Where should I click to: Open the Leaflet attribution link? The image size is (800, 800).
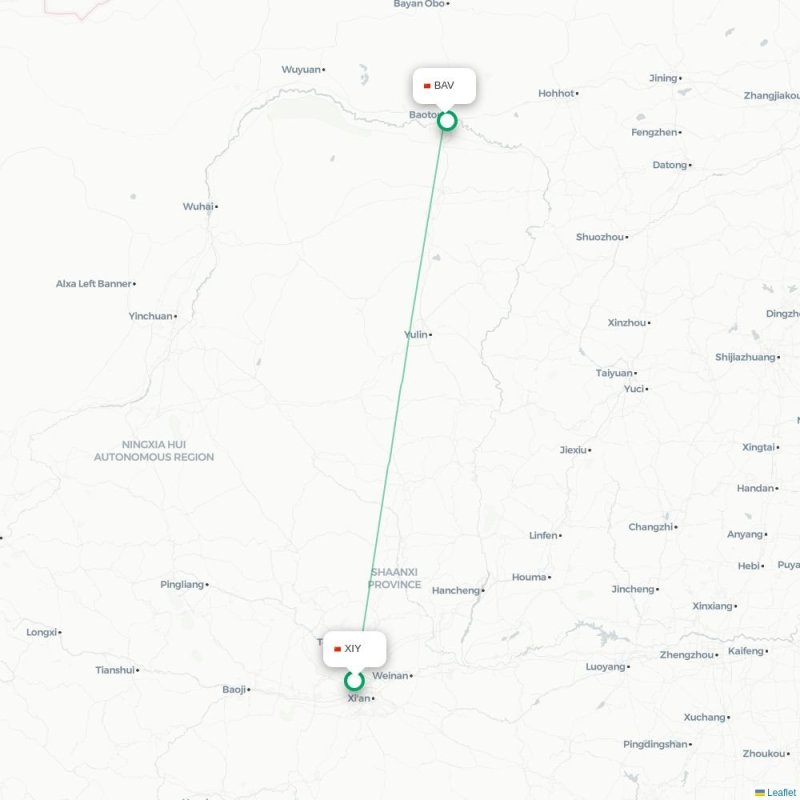[783, 792]
